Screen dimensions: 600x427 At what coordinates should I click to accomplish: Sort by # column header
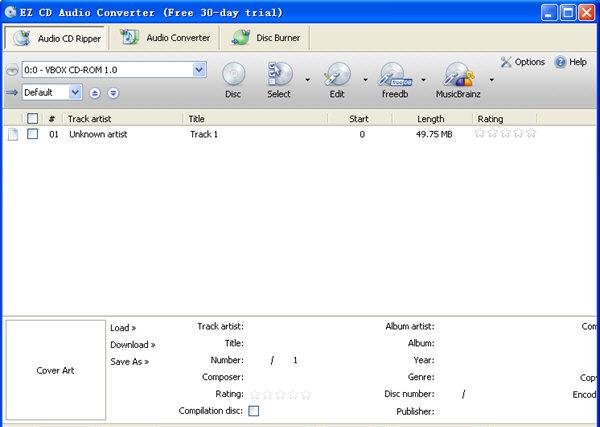click(x=52, y=119)
